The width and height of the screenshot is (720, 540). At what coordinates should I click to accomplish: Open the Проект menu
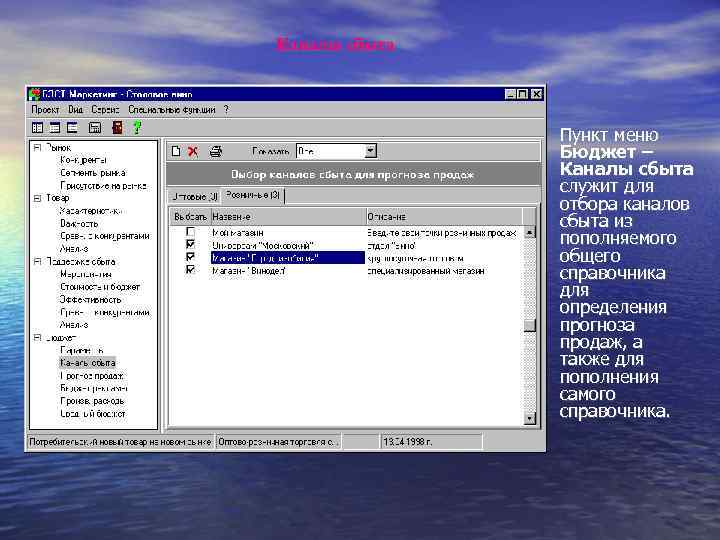point(45,110)
